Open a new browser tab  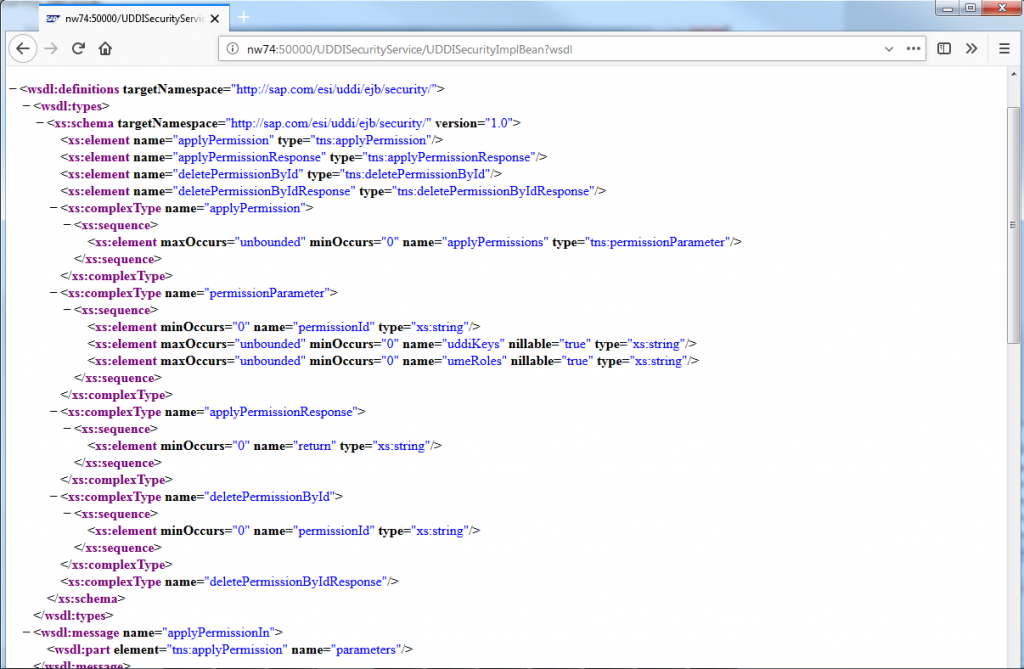pyautogui.click(x=244, y=18)
